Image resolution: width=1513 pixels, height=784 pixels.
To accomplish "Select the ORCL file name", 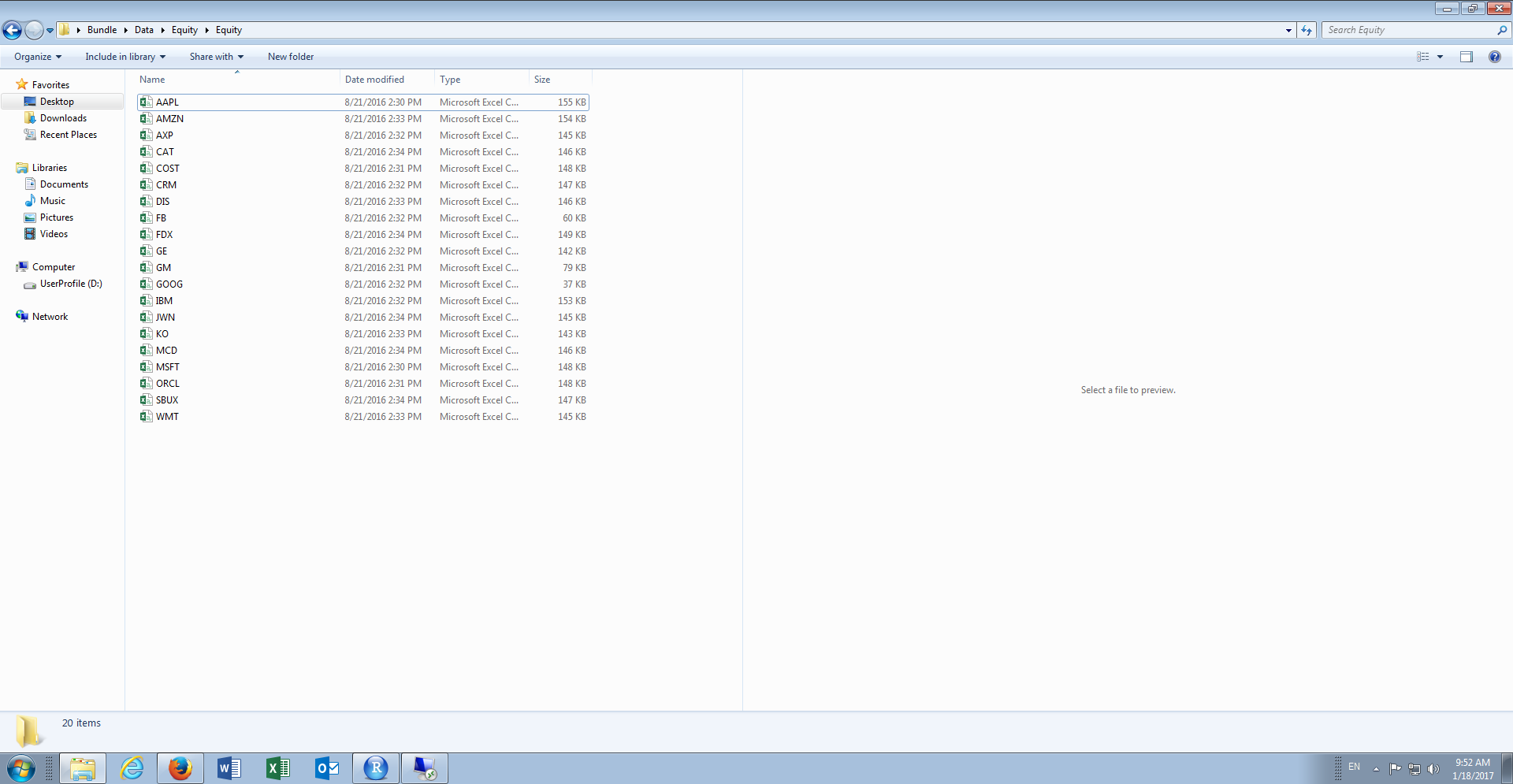I will coord(168,384).
